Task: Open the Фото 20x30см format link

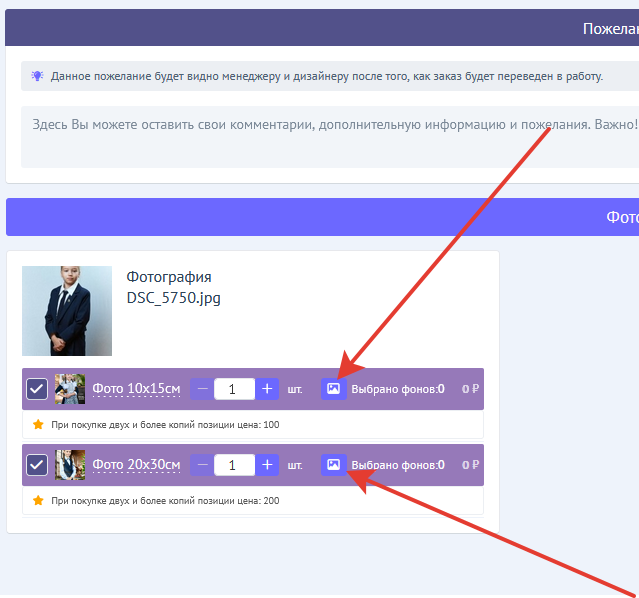Action: coord(136,465)
